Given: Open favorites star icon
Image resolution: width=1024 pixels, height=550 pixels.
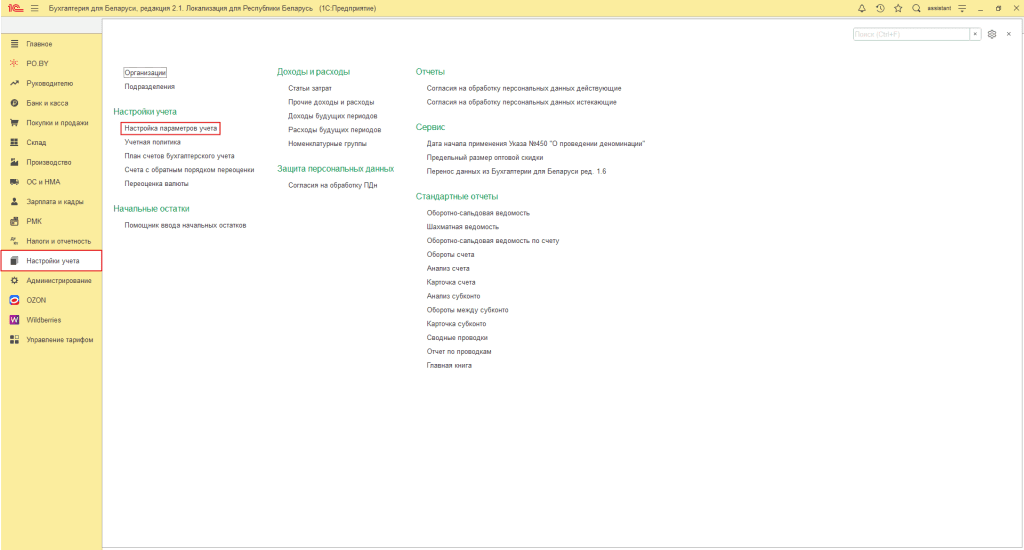Looking at the screenshot, I should pyautogui.click(x=898, y=8).
